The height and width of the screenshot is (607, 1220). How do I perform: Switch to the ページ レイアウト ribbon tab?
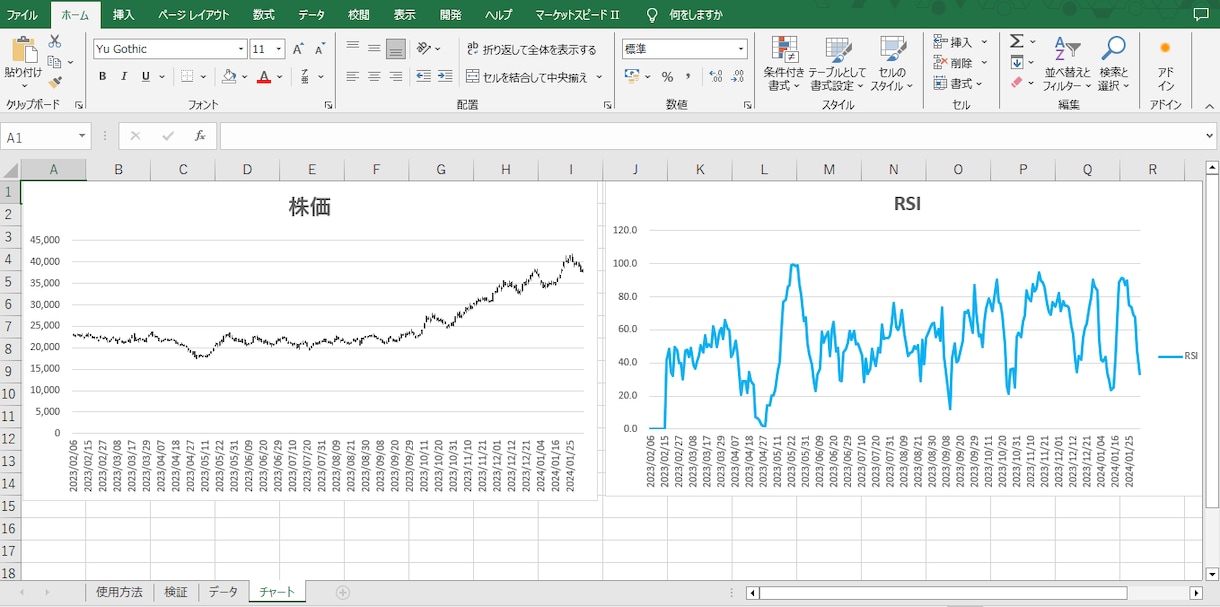coord(194,15)
